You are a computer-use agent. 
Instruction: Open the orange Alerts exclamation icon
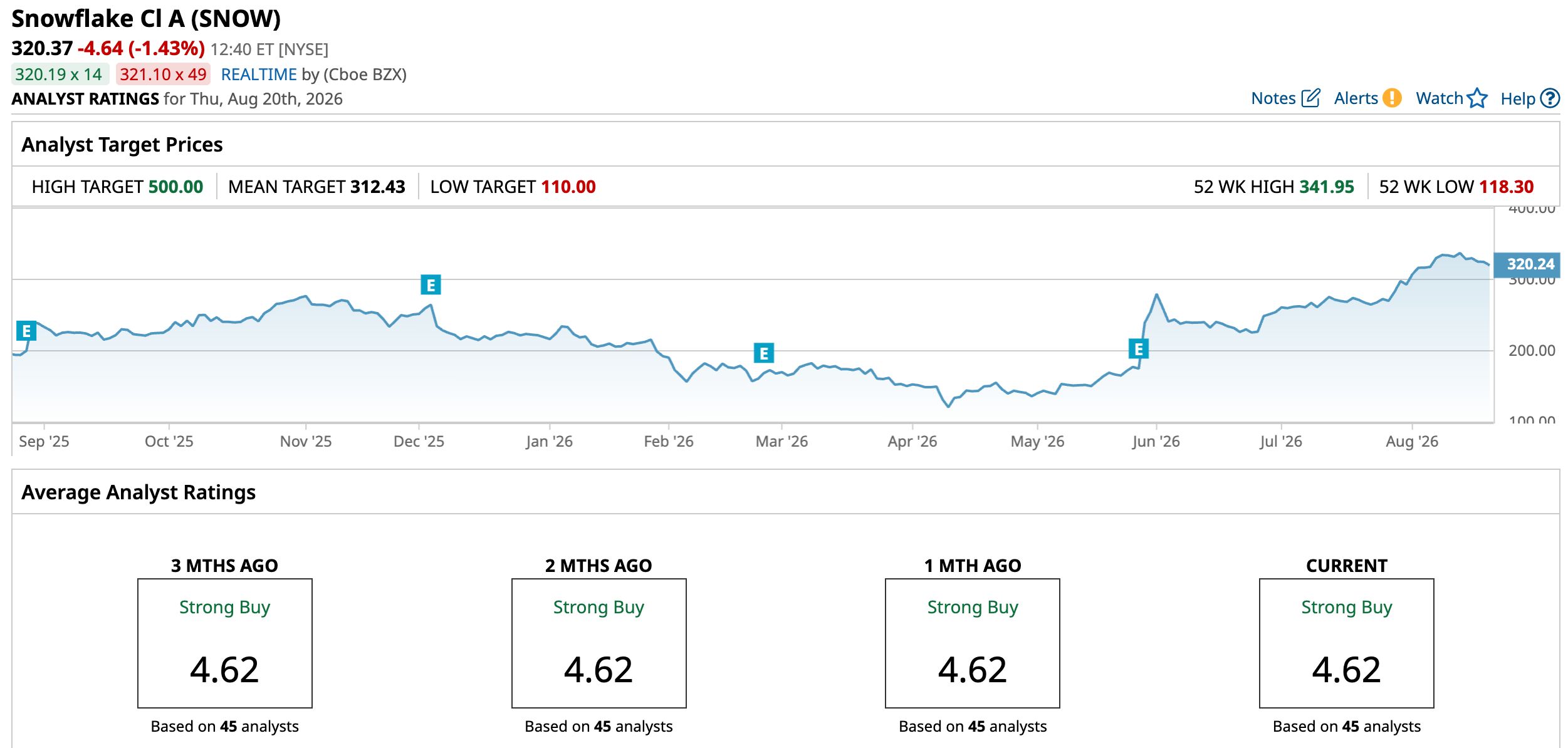(x=1392, y=98)
